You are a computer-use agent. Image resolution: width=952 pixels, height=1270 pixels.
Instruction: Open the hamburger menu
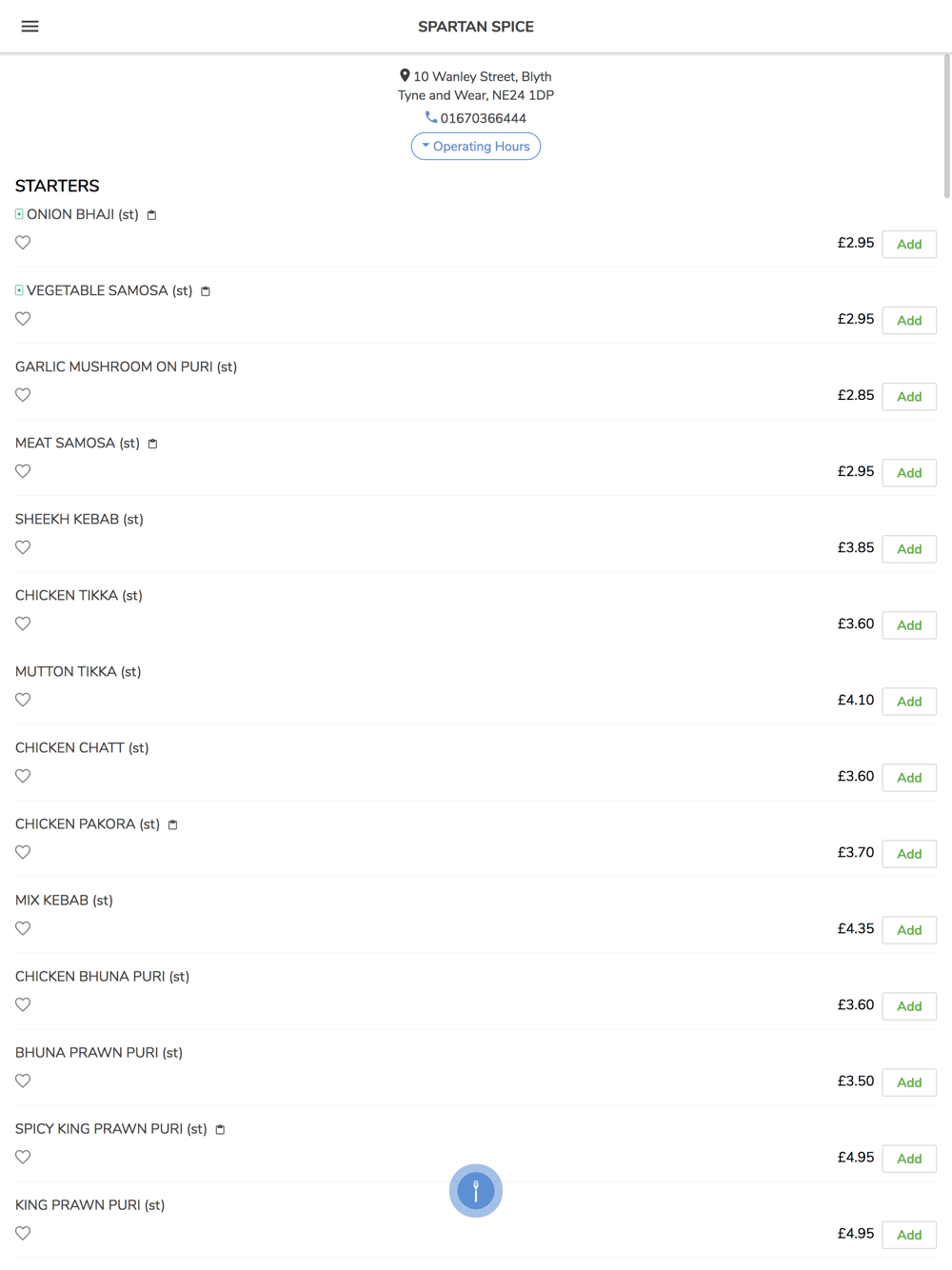tap(30, 27)
